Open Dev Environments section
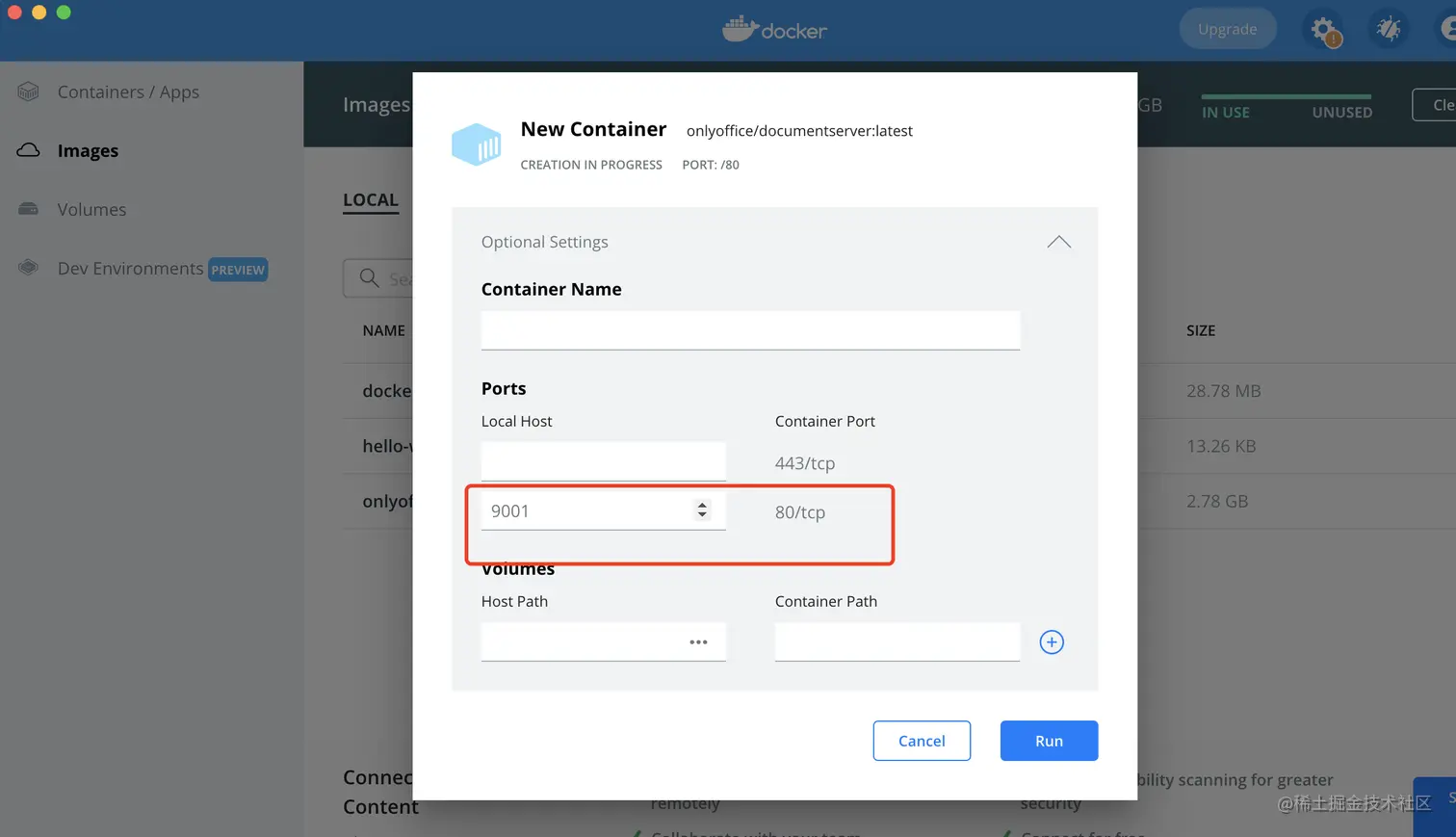 coord(130,268)
